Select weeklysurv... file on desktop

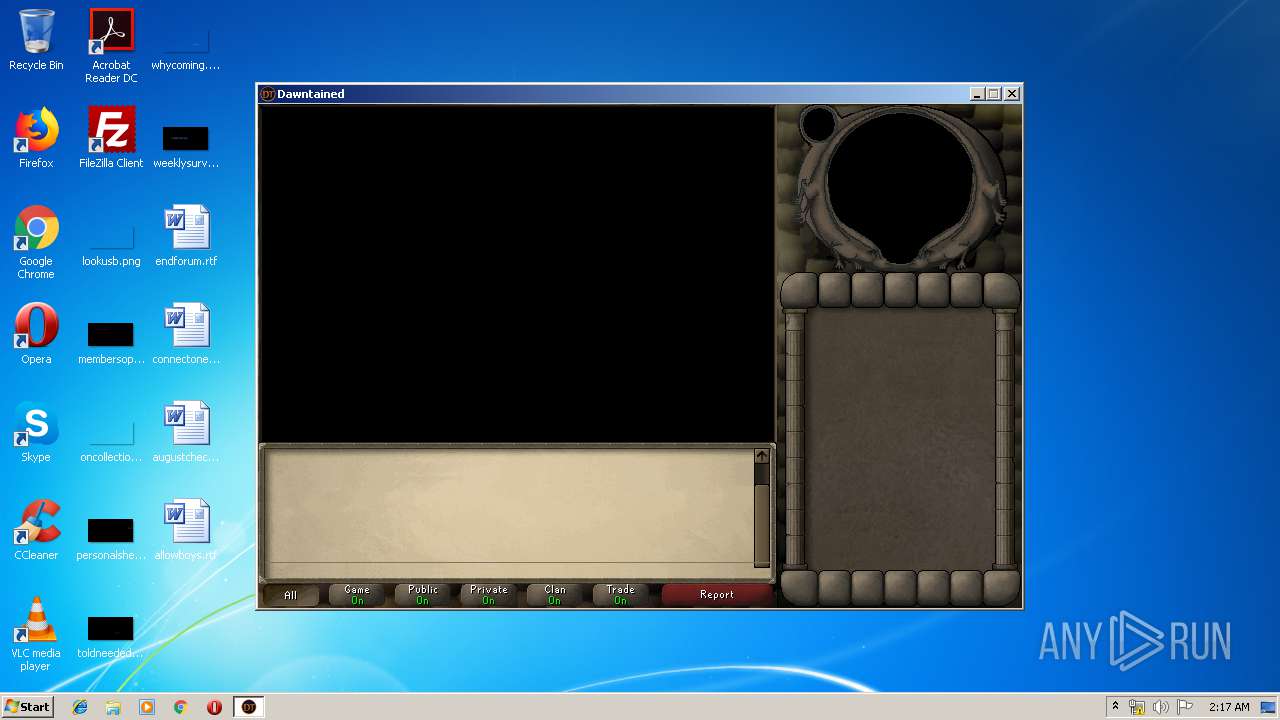click(186, 145)
